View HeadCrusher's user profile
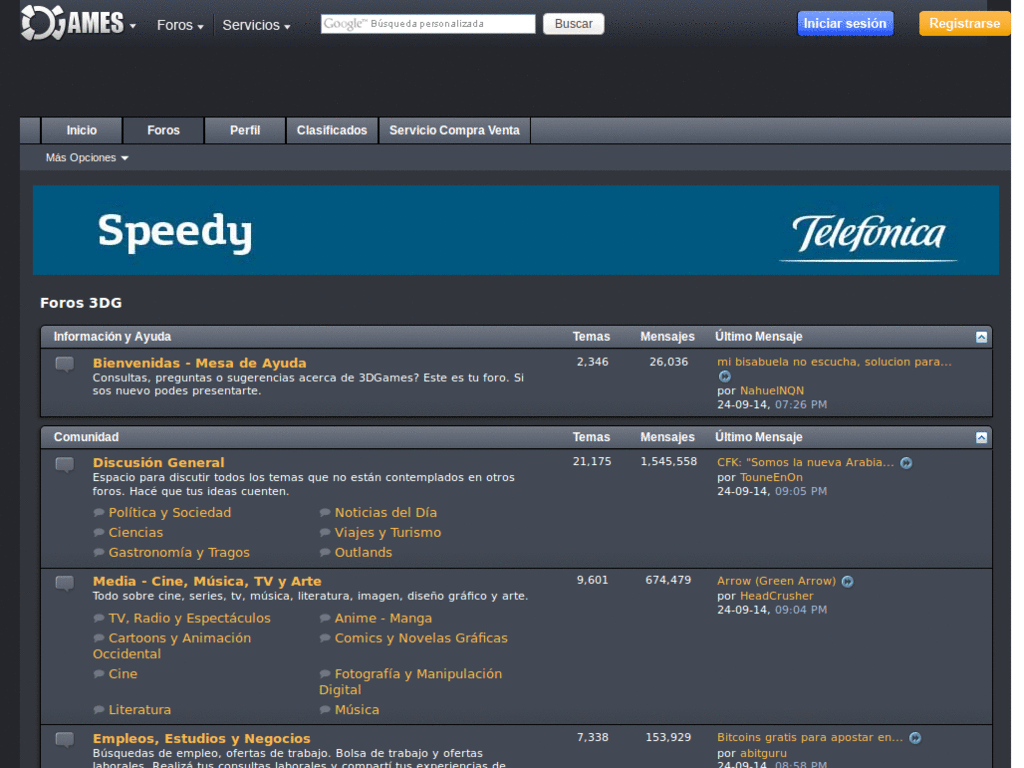 pyautogui.click(x=776, y=596)
